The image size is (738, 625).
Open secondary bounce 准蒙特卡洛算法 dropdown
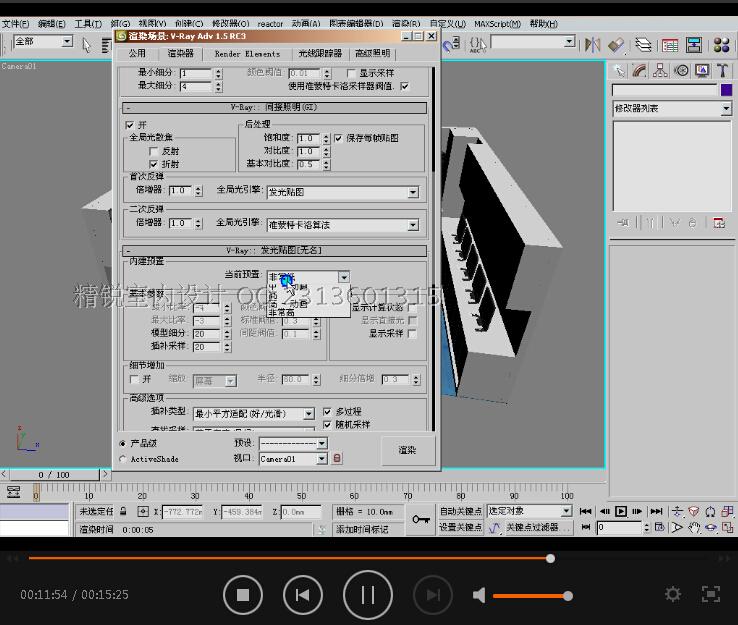(343, 225)
